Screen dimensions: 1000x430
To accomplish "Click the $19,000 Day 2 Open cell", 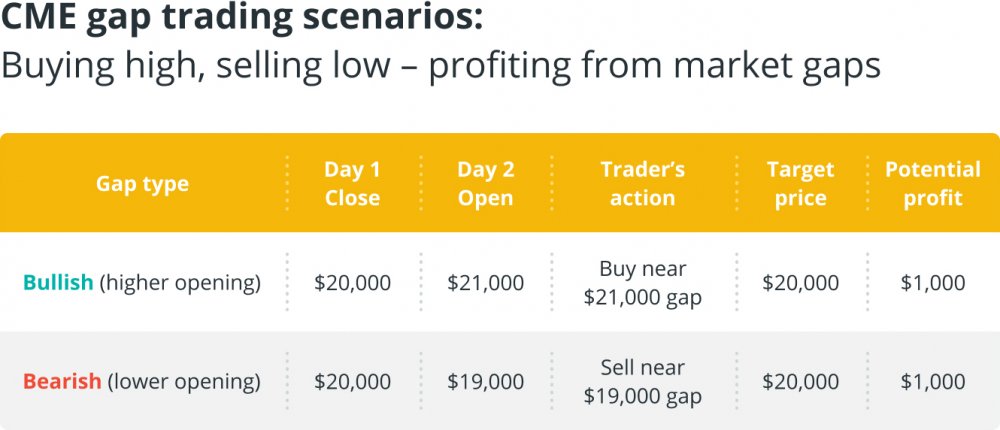I will 485,382.
